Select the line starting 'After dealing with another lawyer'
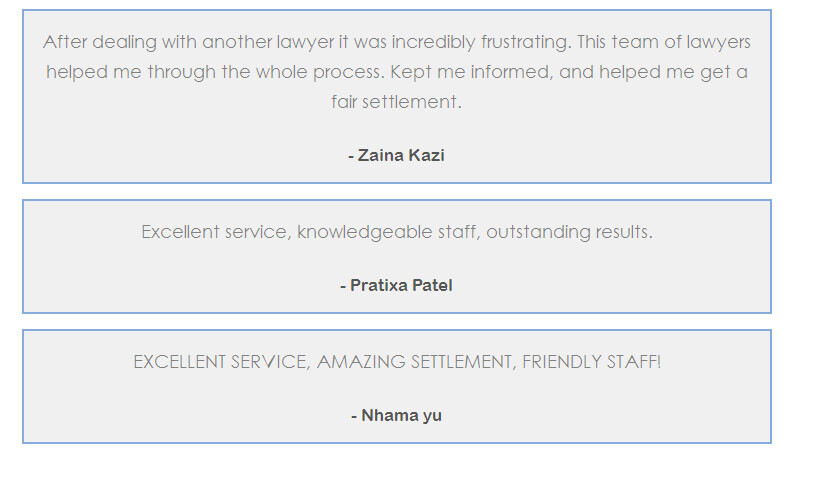Image resolution: width=832 pixels, height=500 pixels. pyautogui.click(x=396, y=42)
